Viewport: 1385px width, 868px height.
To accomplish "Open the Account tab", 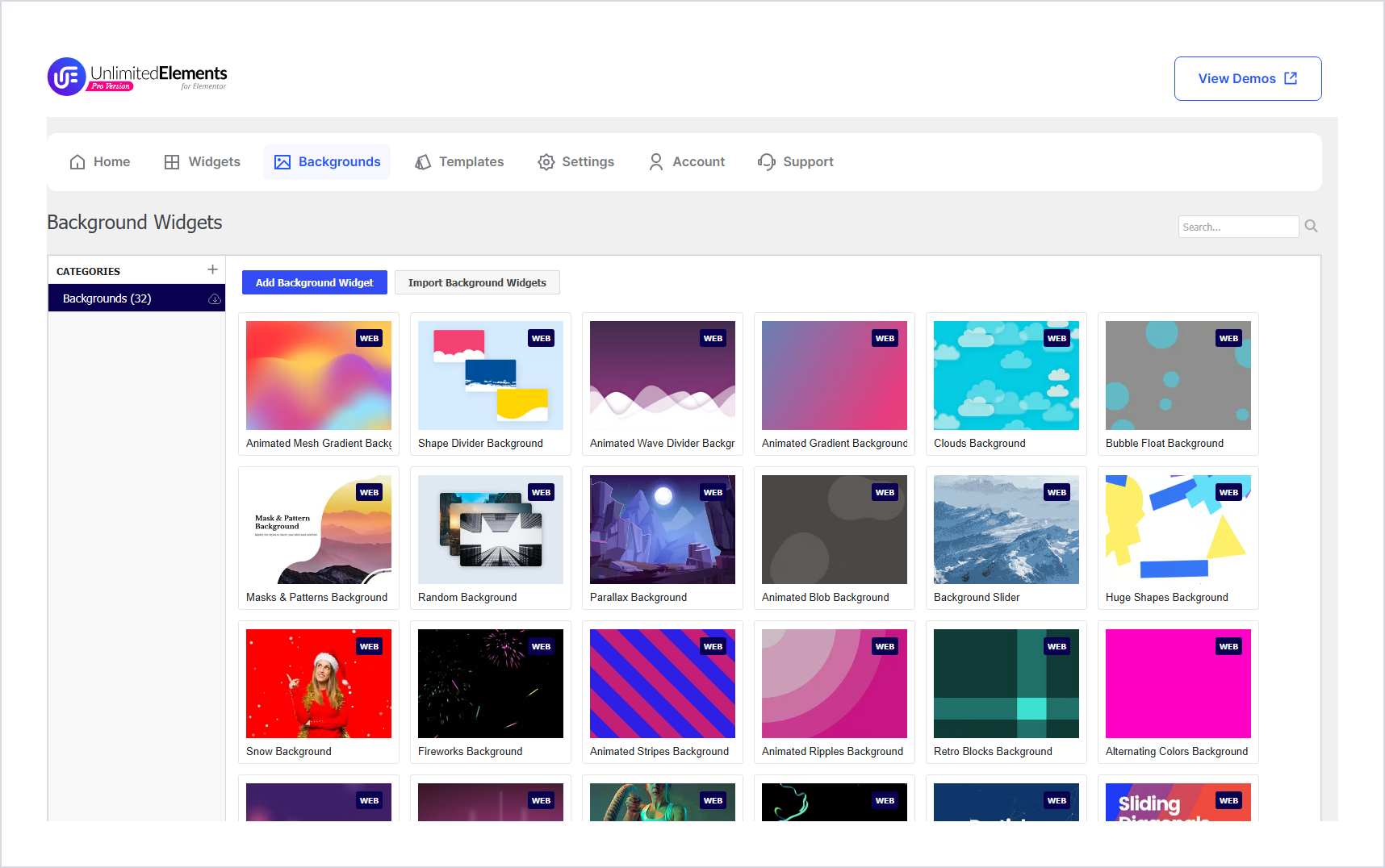I will 687,162.
